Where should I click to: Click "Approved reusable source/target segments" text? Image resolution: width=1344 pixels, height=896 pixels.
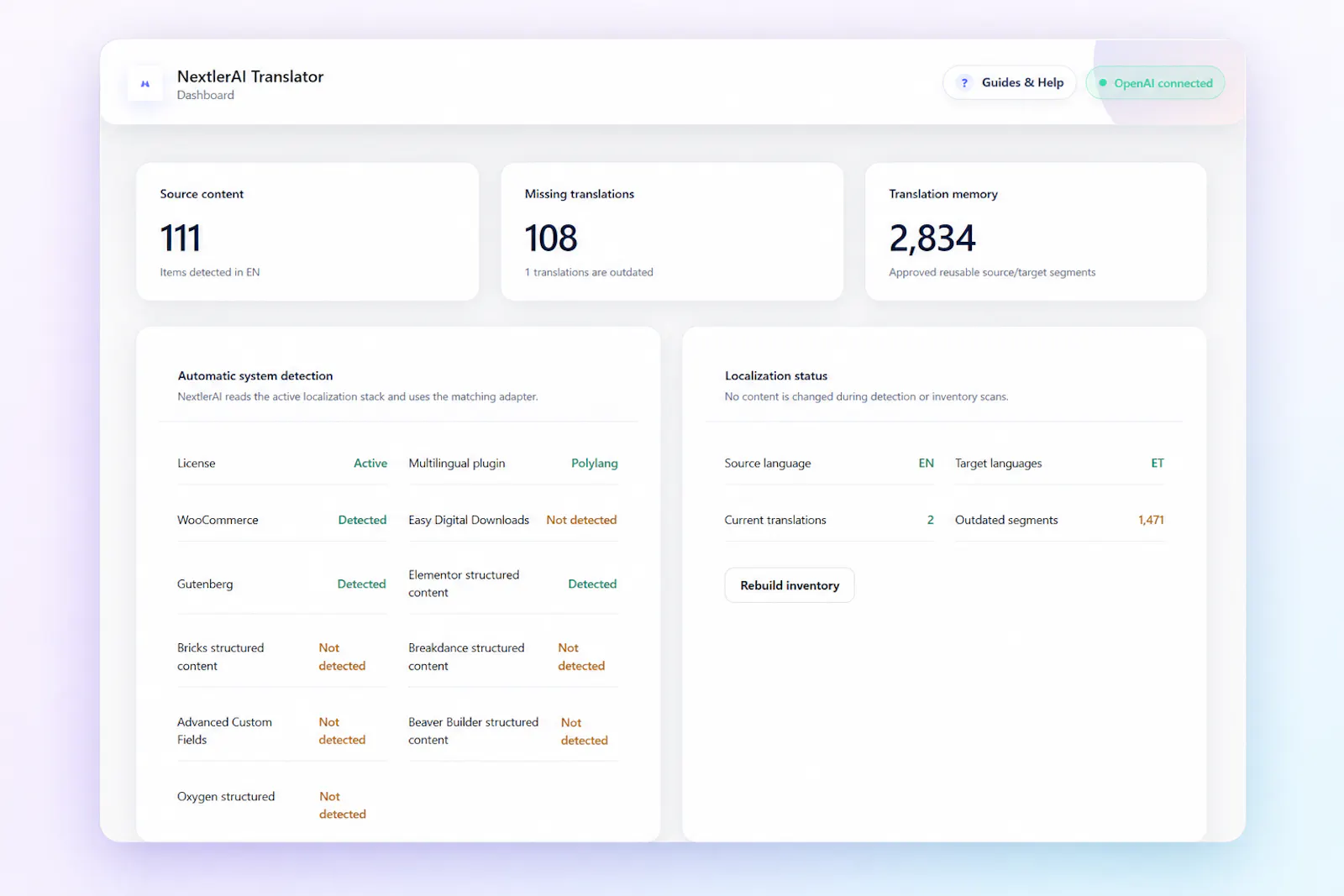point(992,272)
